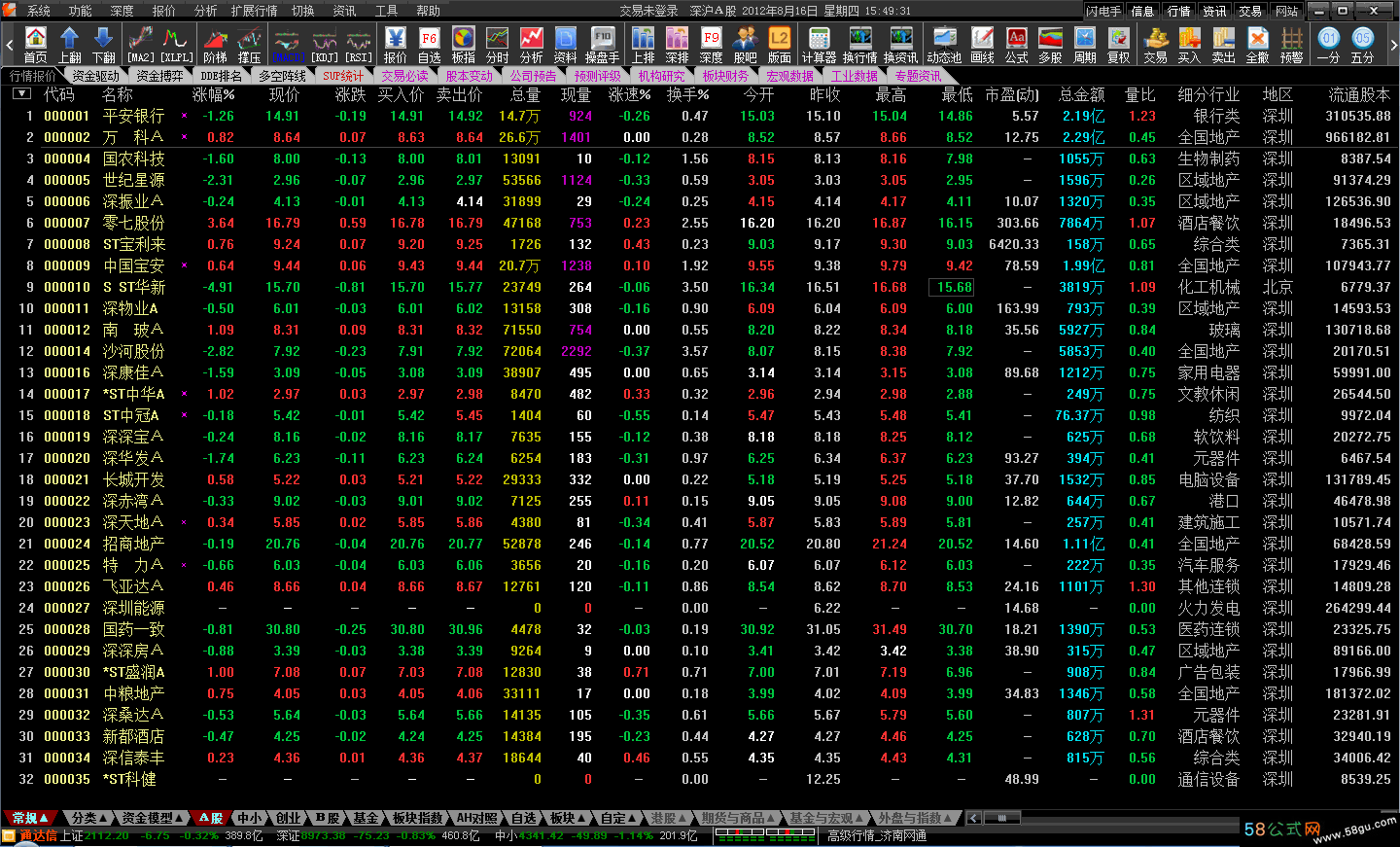Switch to the 资金驱动 tab

tap(96, 76)
